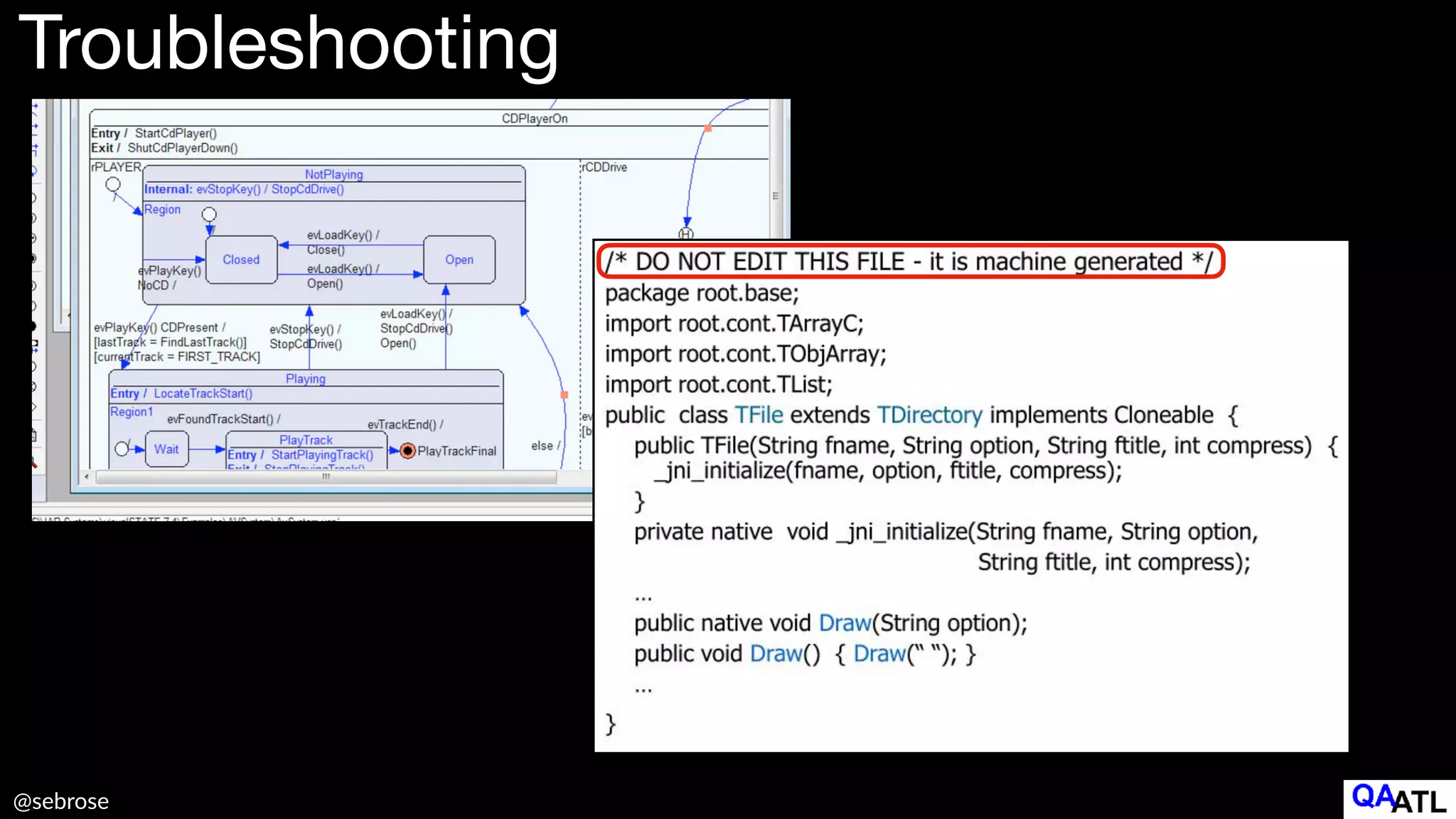Select the pink control handle on CDPlayerOn border
Image resolution: width=1456 pixels, height=819 pixels.
[707, 128]
